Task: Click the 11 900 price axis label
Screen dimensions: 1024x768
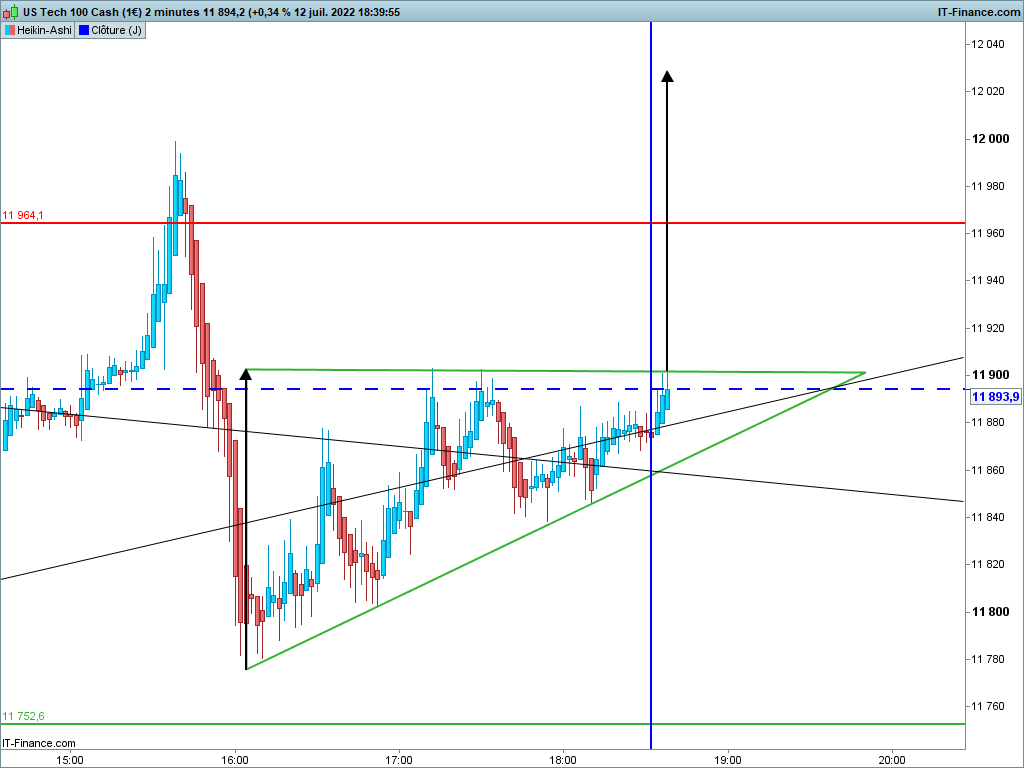Action: point(990,375)
